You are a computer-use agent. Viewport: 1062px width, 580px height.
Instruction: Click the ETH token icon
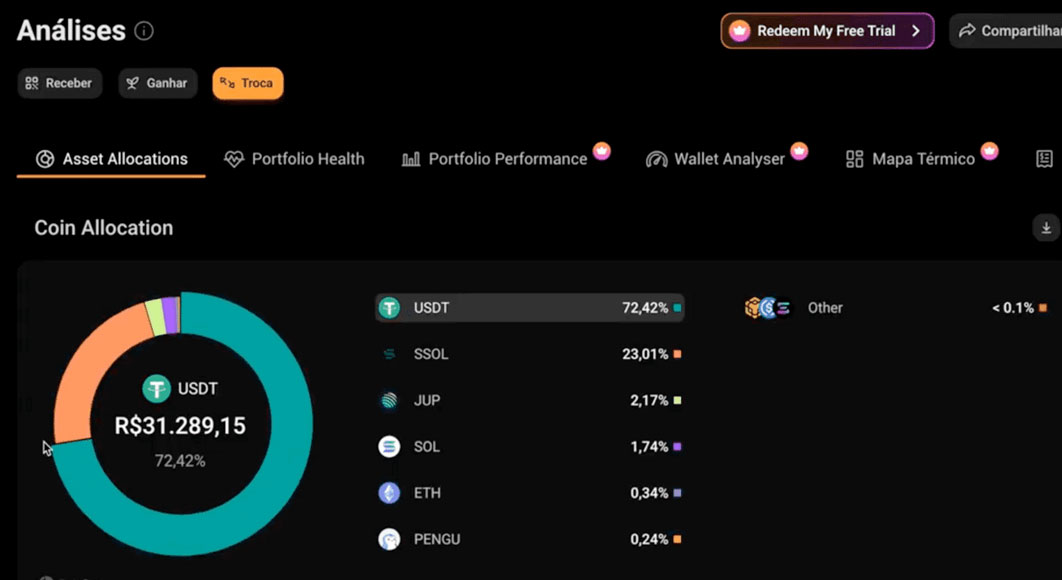pos(389,493)
